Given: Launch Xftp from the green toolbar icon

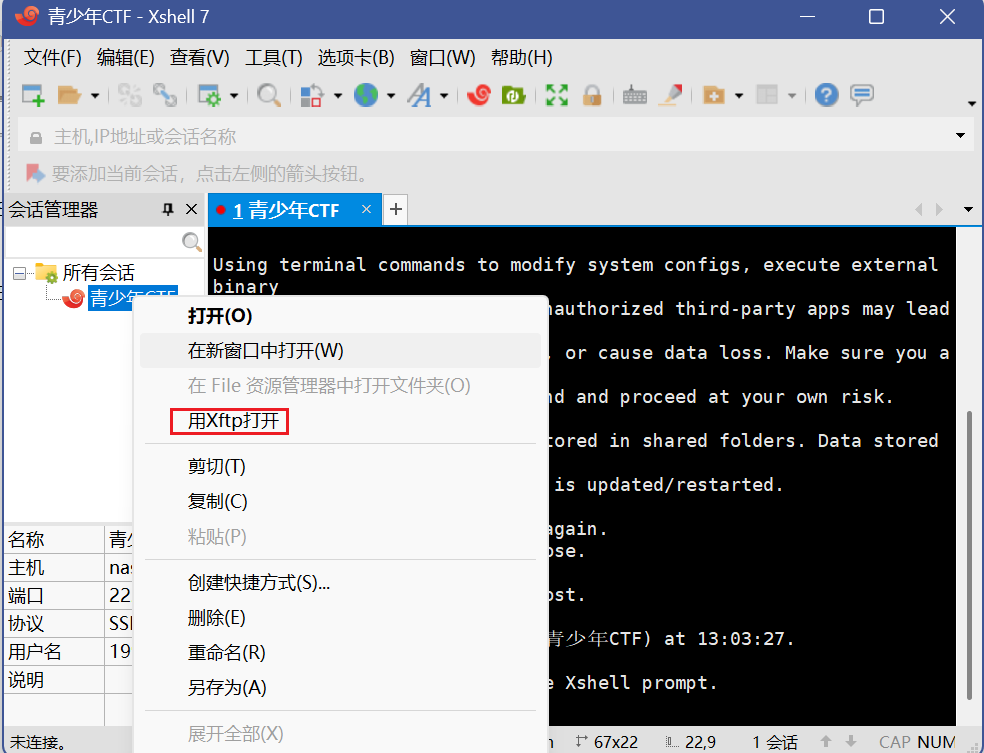Looking at the screenshot, I should [514, 95].
